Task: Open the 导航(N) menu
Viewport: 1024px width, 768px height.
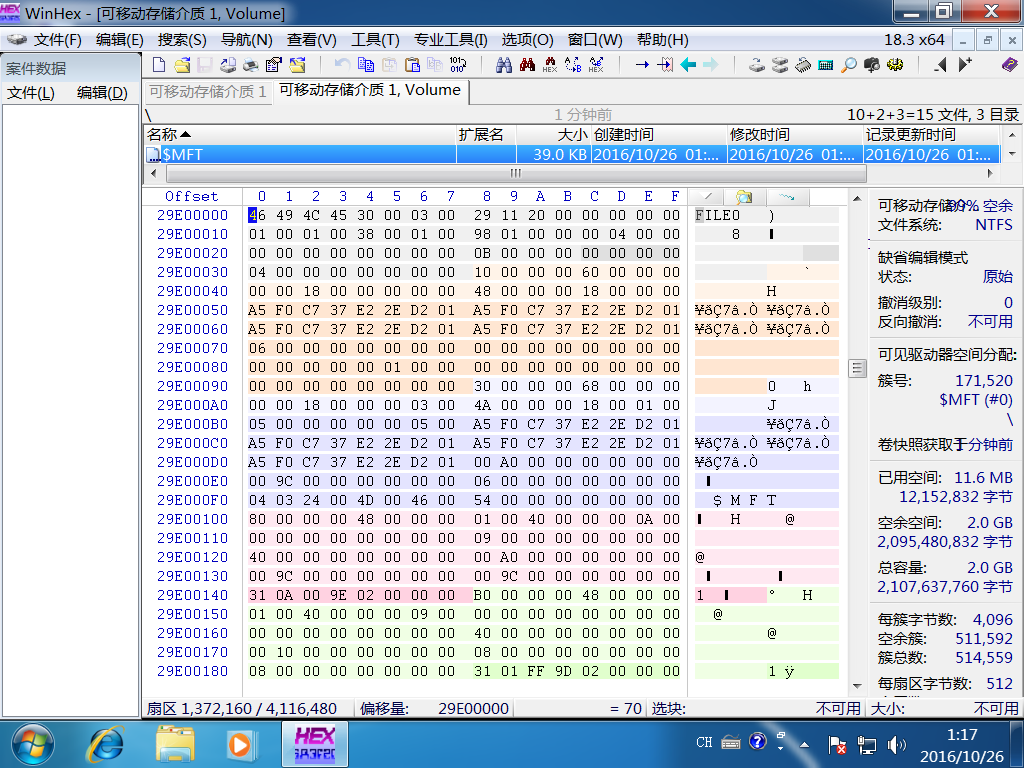Action: [246, 40]
